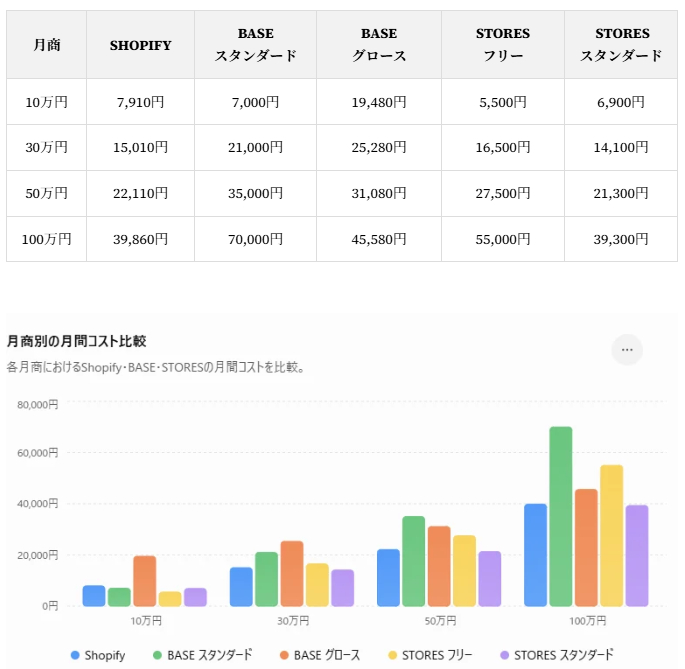Select the 7,910円 cell
Viewport: 685px width, 669px height.
[x=140, y=102]
